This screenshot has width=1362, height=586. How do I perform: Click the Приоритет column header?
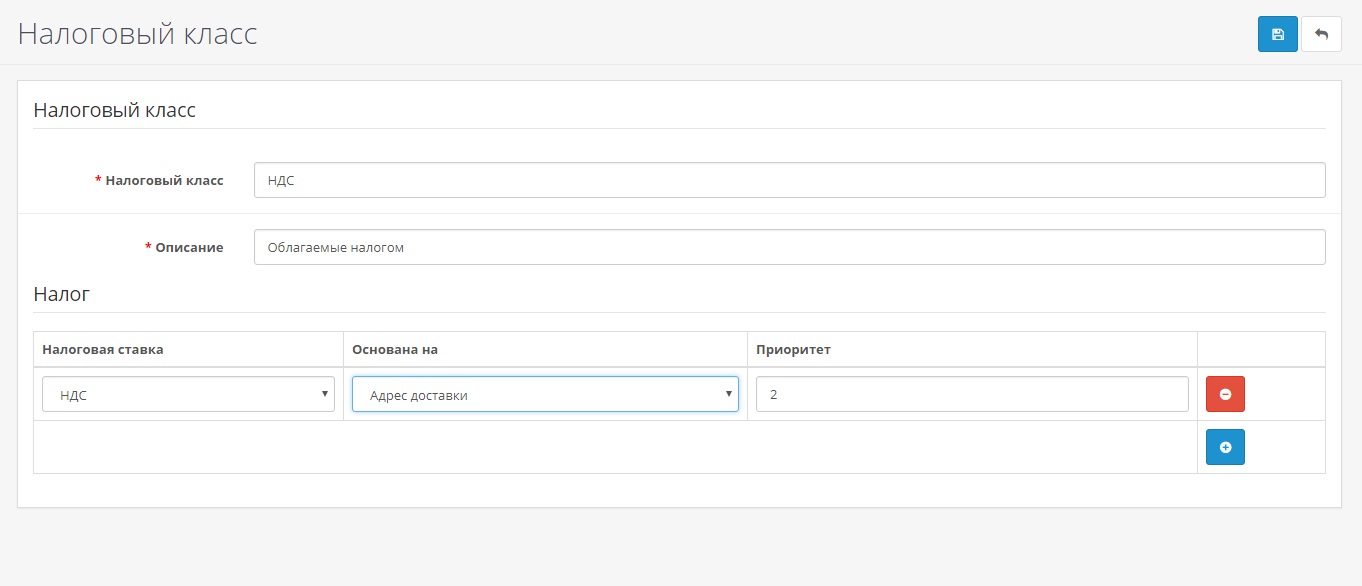793,349
